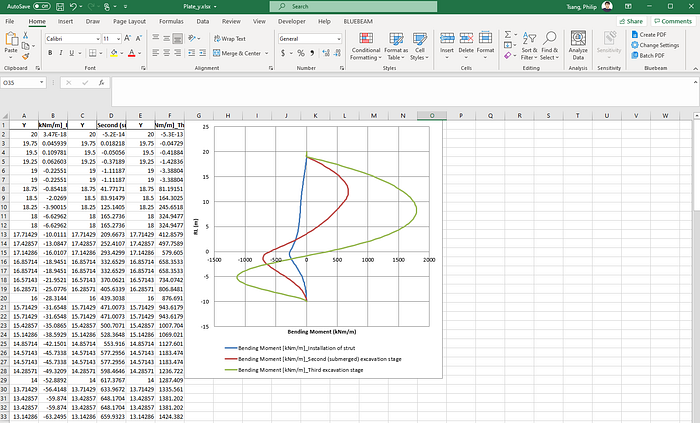This screenshot has height=423, width=700.
Task: Open the Find & Select tool
Action: point(550,46)
